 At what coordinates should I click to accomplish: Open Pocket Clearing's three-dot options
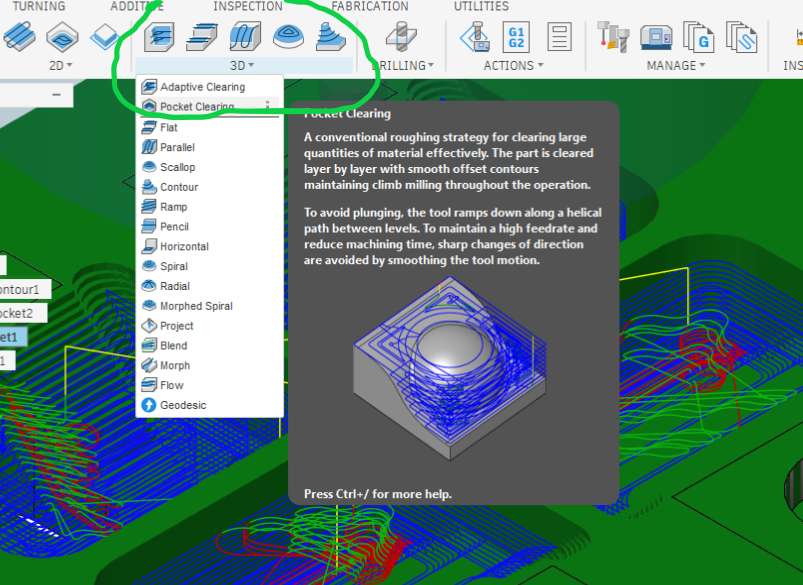(x=267, y=106)
